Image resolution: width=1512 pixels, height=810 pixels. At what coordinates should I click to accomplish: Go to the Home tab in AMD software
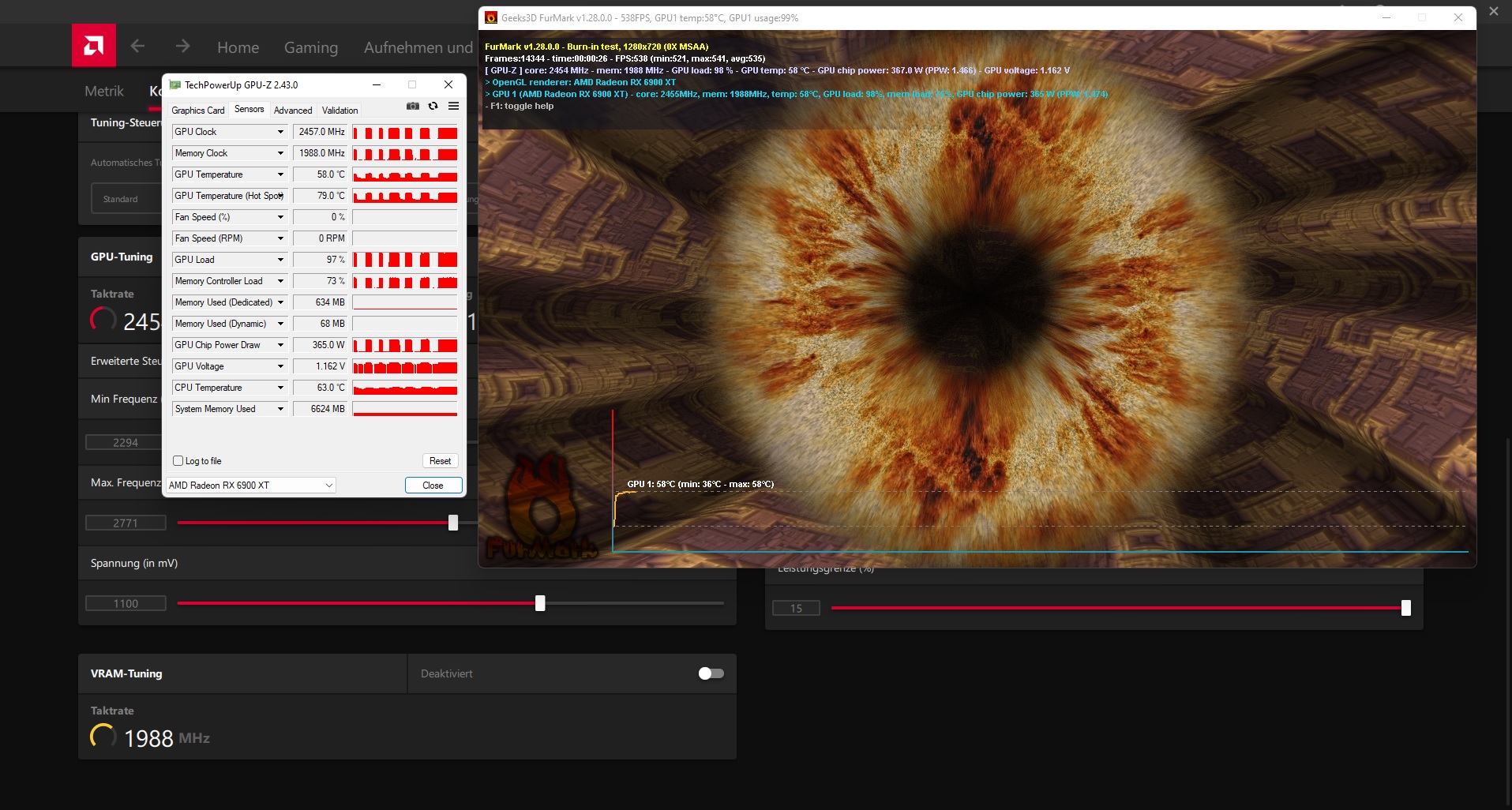coord(238,47)
